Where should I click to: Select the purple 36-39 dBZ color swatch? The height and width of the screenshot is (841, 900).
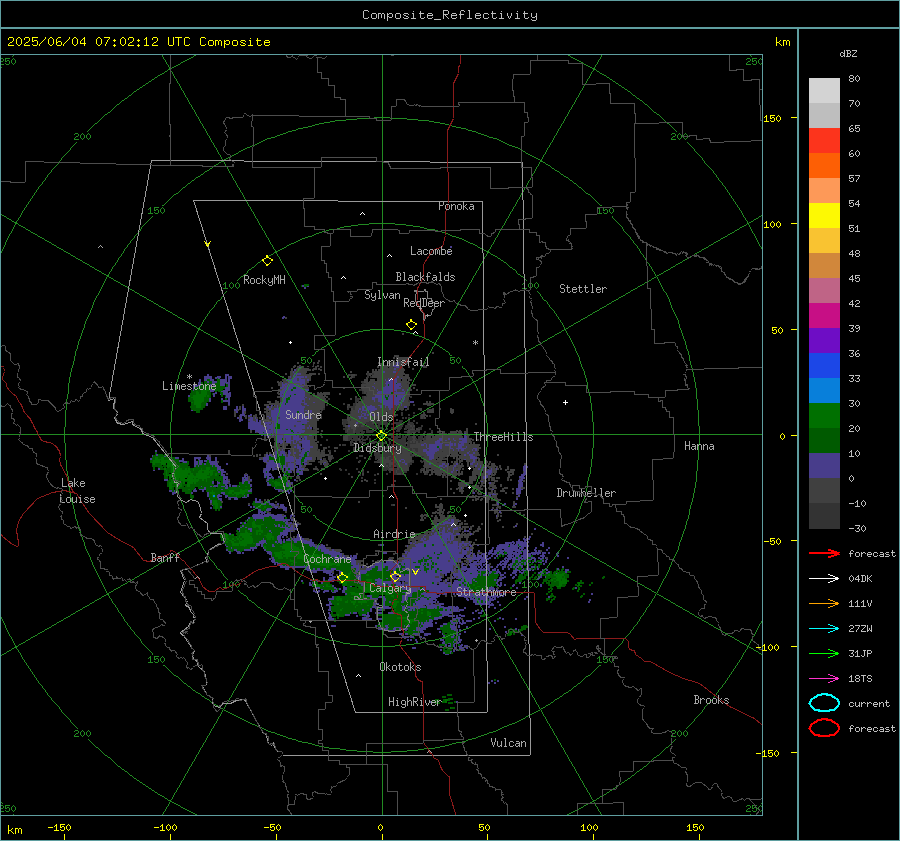[x=824, y=341]
